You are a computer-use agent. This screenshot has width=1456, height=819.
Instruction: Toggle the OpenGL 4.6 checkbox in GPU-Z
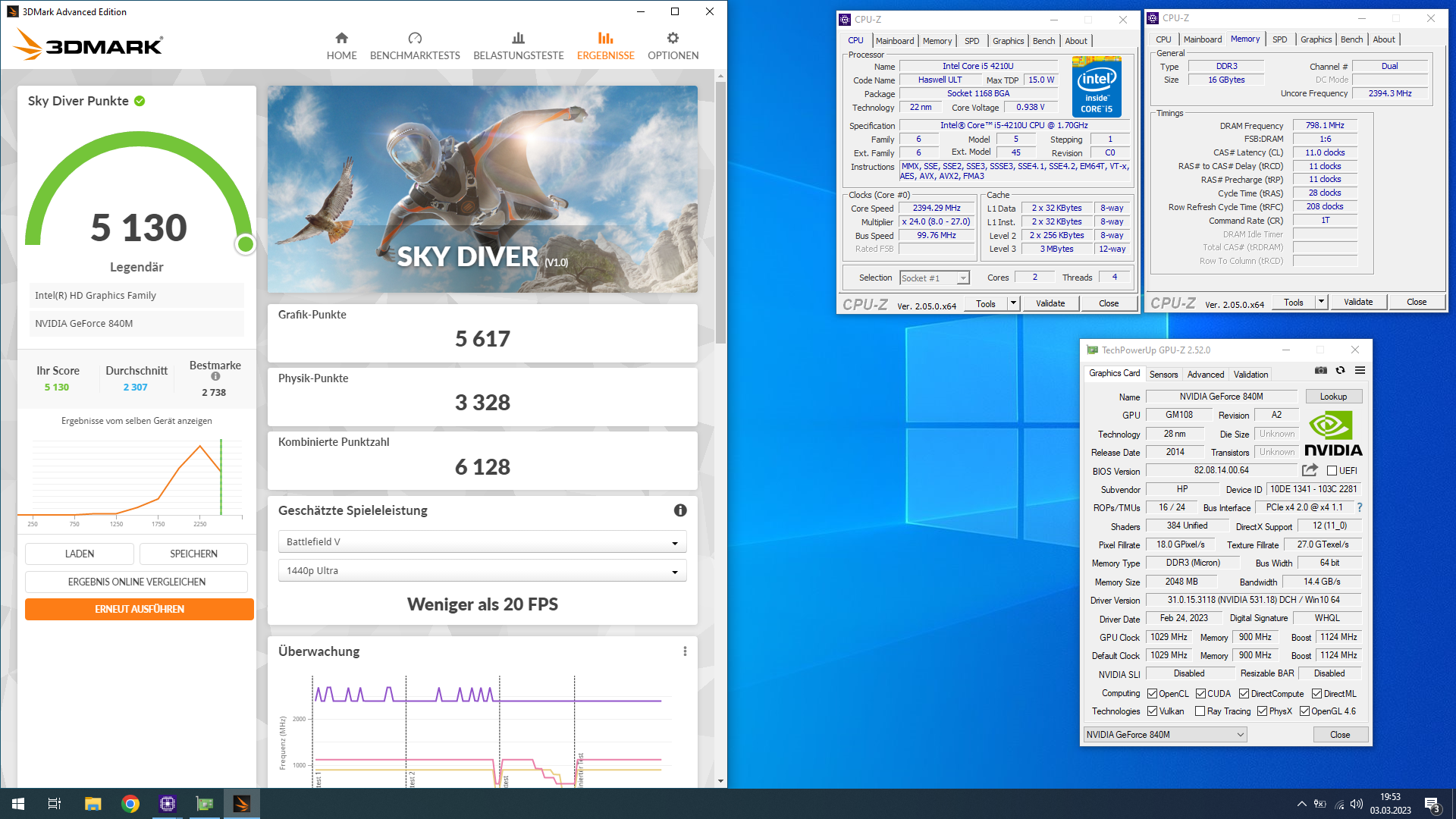click(1304, 711)
